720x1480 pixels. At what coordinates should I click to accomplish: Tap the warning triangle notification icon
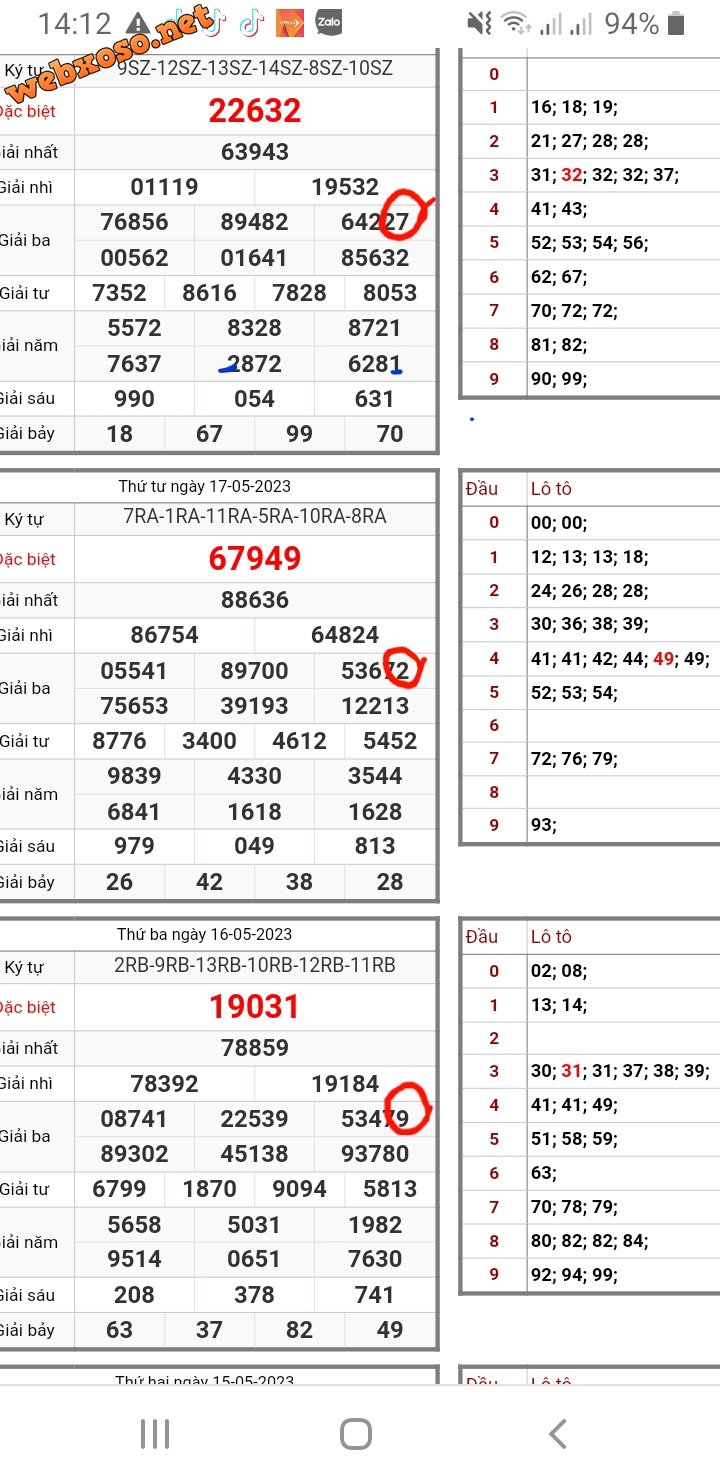point(138,23)
